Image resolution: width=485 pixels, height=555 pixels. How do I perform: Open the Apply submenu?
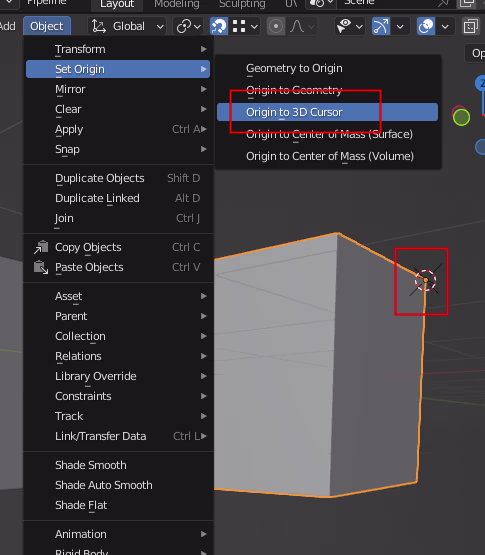click(118, 129)
